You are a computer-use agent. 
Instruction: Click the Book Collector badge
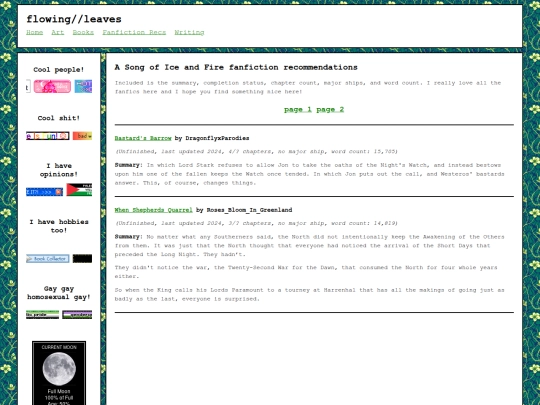pyautogui.click(x=48, y=259)
